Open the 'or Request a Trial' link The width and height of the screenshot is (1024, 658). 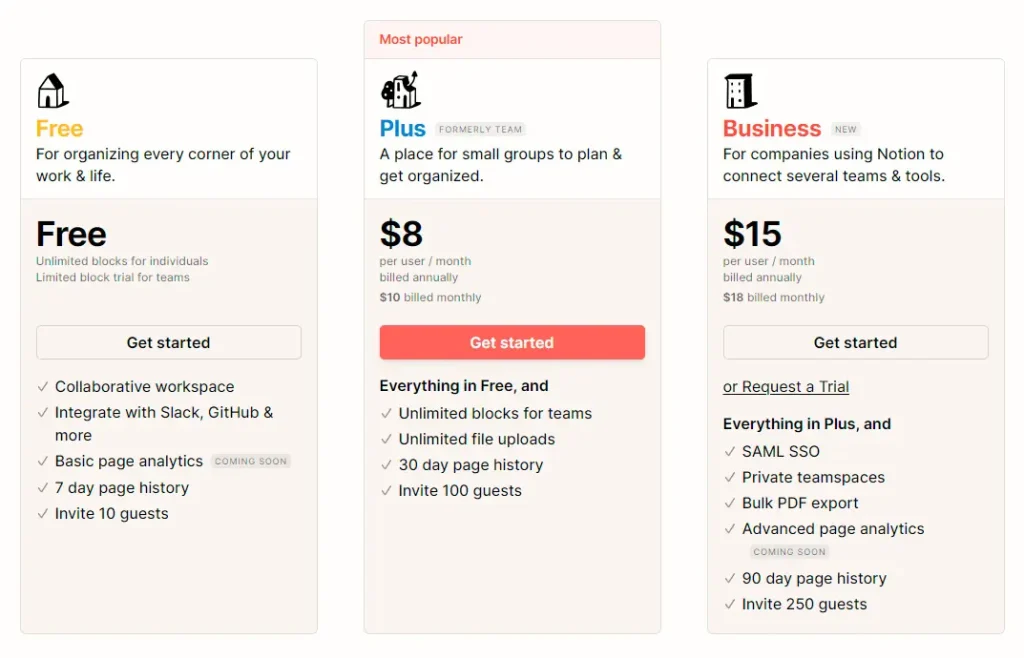[x=786, y=387]
